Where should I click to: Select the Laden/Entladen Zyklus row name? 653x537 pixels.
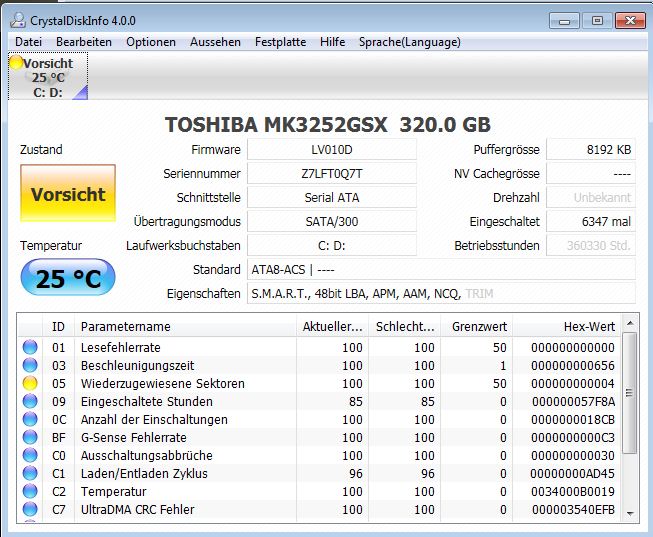(144, 473)
